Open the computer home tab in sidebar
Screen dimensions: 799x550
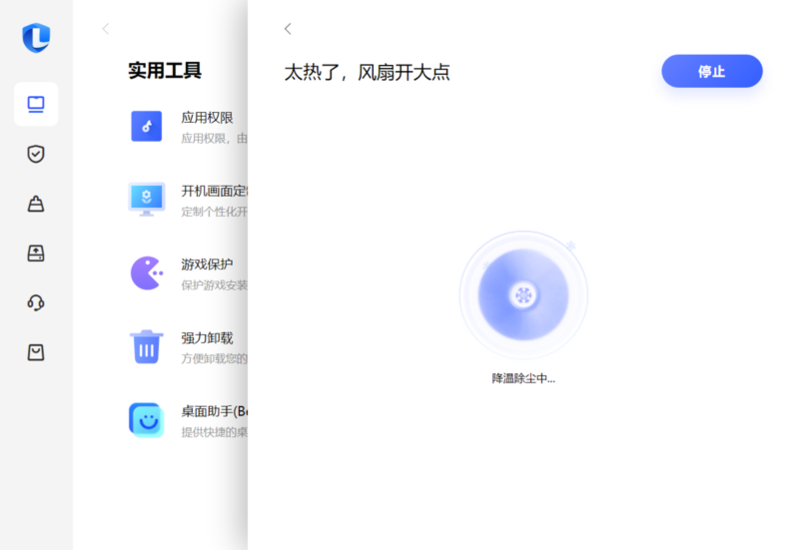36,104
